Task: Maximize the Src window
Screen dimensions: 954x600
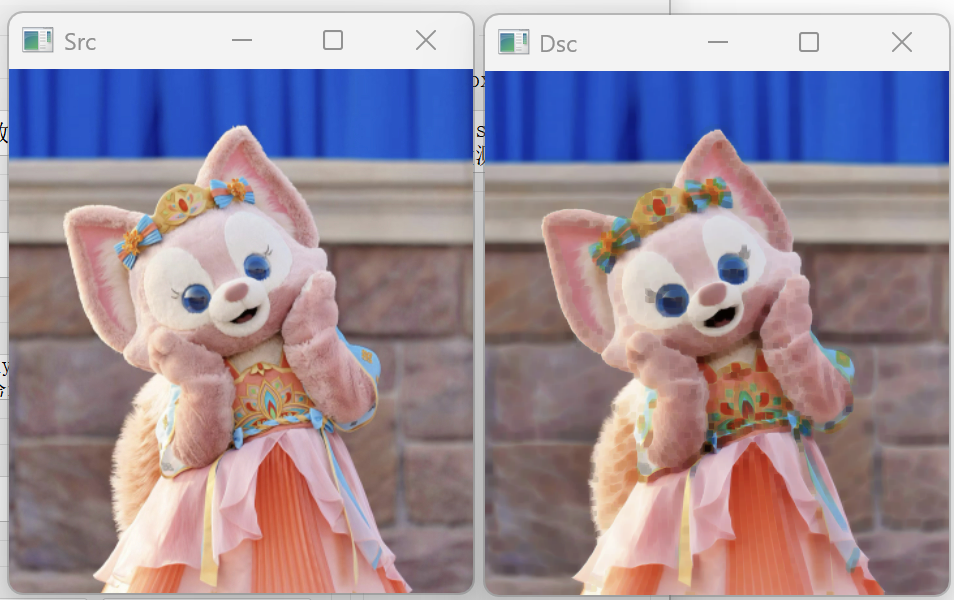Action: click(333, 41)
